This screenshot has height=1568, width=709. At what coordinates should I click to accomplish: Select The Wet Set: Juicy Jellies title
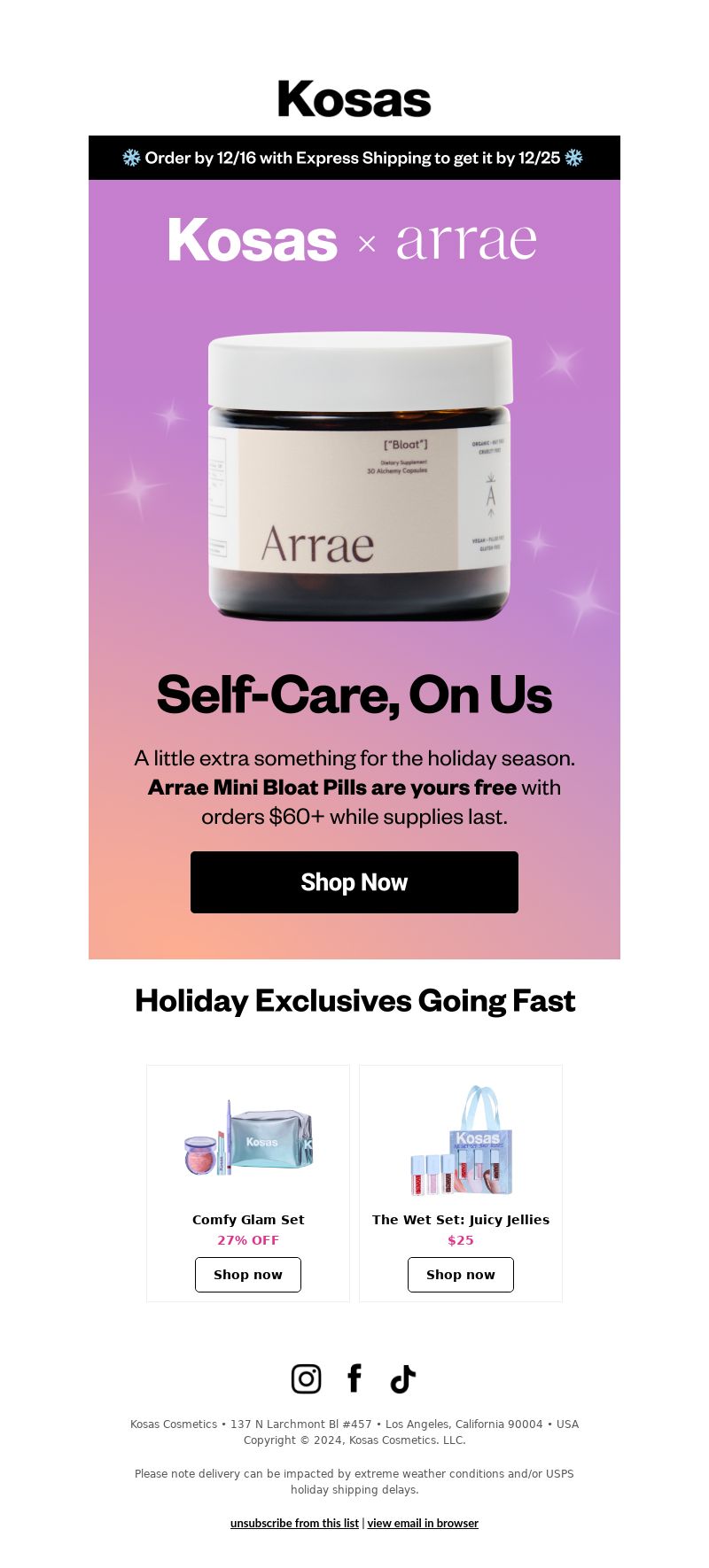click(x=461, y=1220)
